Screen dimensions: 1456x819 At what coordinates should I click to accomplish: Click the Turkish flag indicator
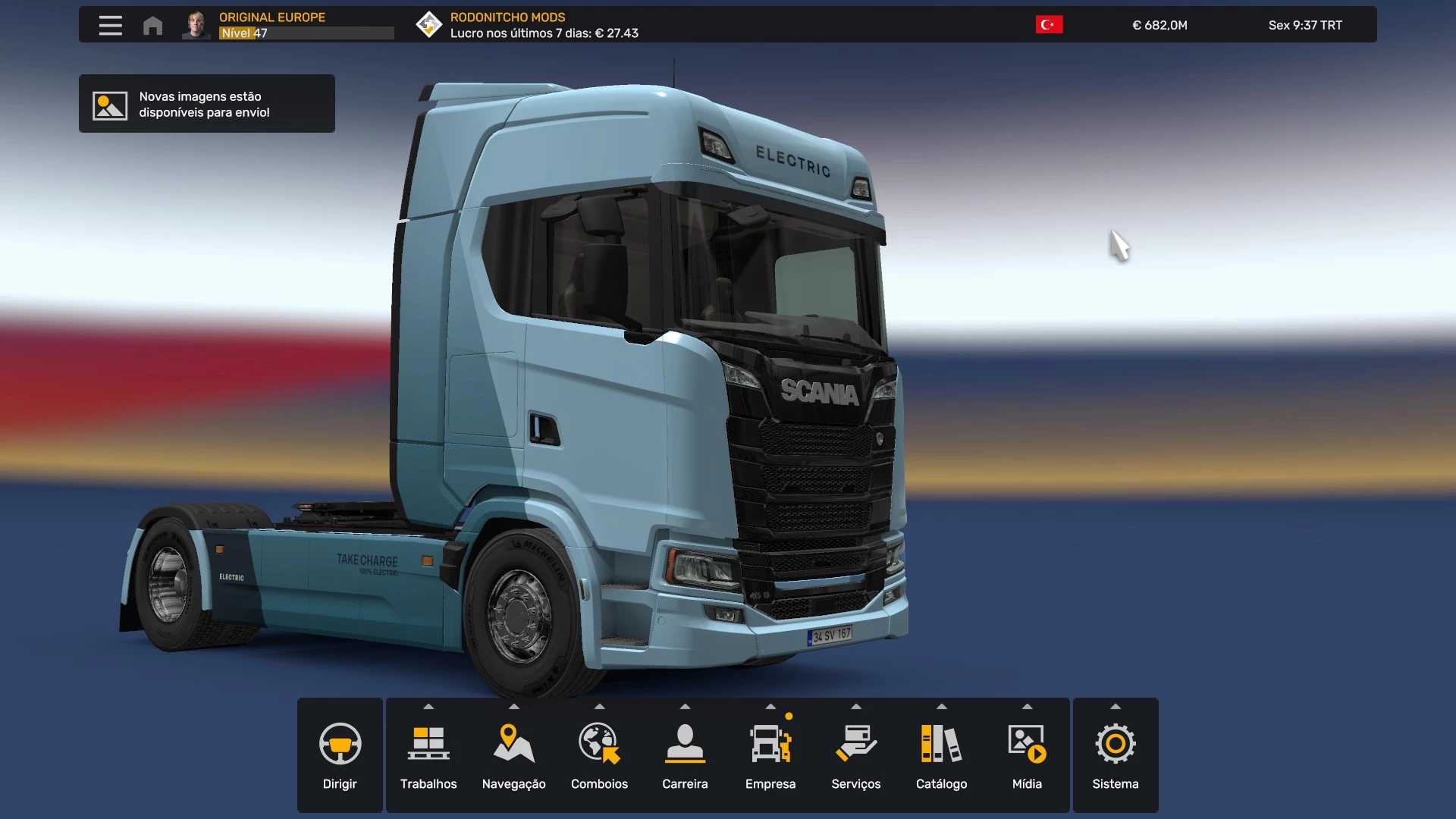[1049, 25]
